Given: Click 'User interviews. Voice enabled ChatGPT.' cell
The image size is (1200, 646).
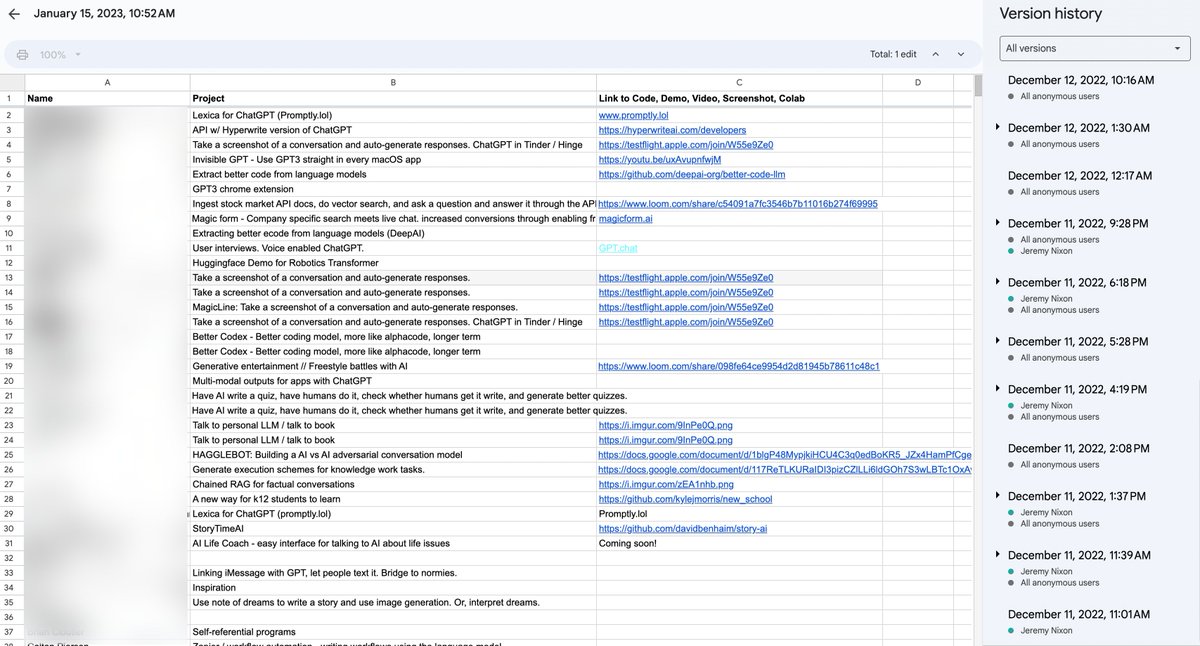Looking at the screenshot, I should pos(393,247).
